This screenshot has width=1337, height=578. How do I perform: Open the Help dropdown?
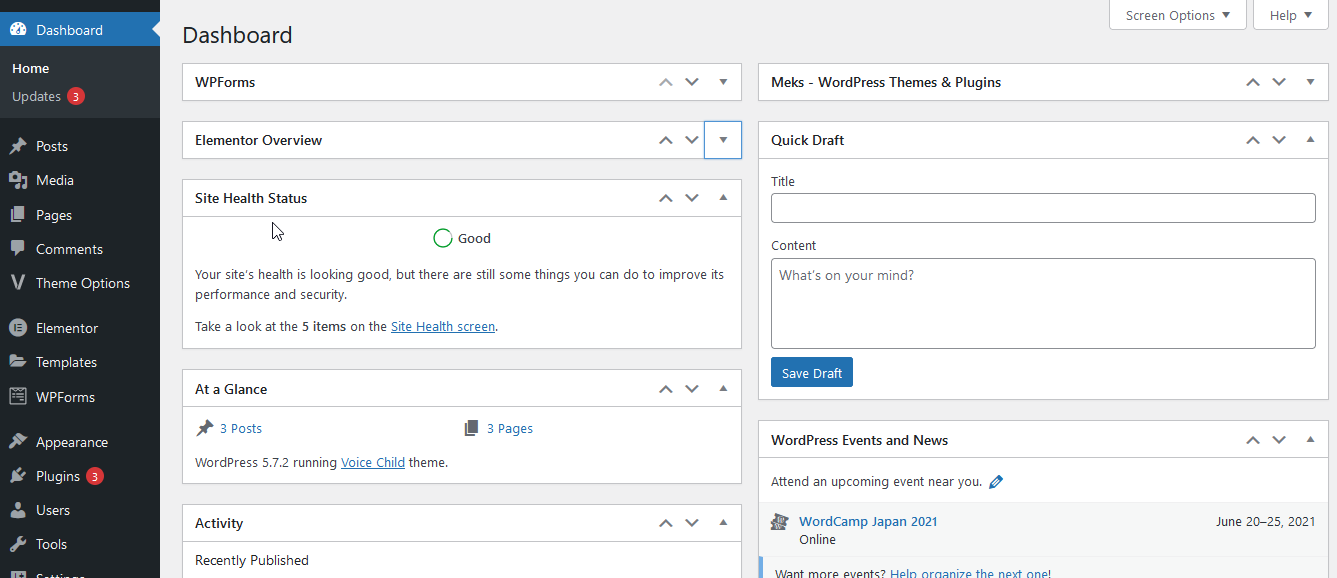tap(1290, 15)
